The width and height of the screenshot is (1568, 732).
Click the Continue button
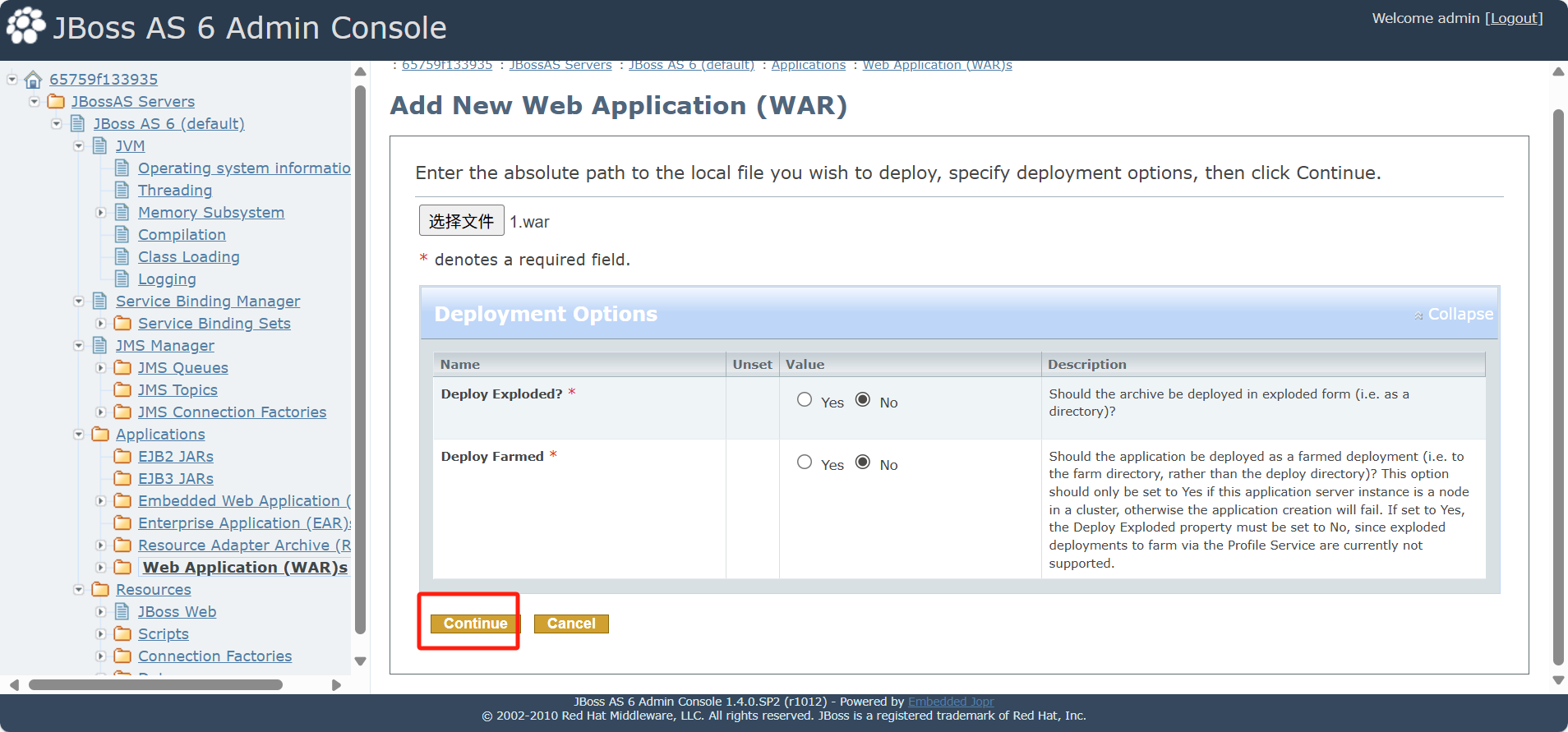point(476,624)
